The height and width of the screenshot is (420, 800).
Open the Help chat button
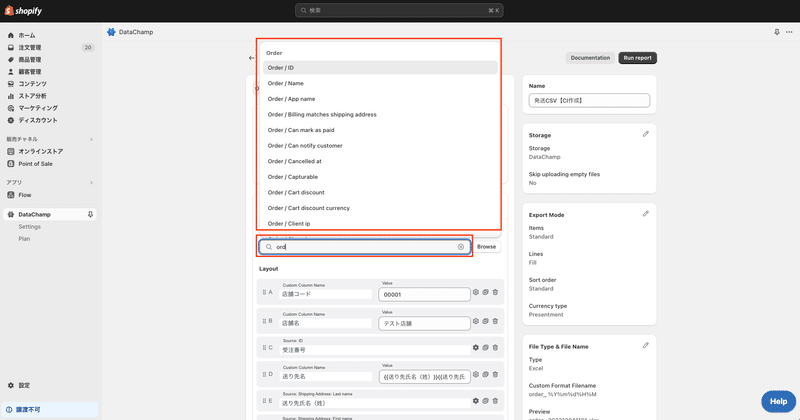click(x=778, y=402)
